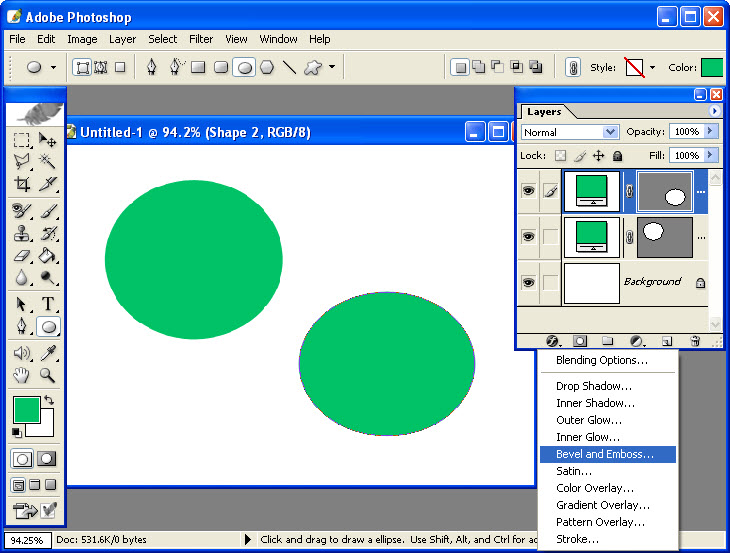This screenshot has width=730, height=553.
Task: Click the Background layer thumbnail
Action: coord(591,283)
